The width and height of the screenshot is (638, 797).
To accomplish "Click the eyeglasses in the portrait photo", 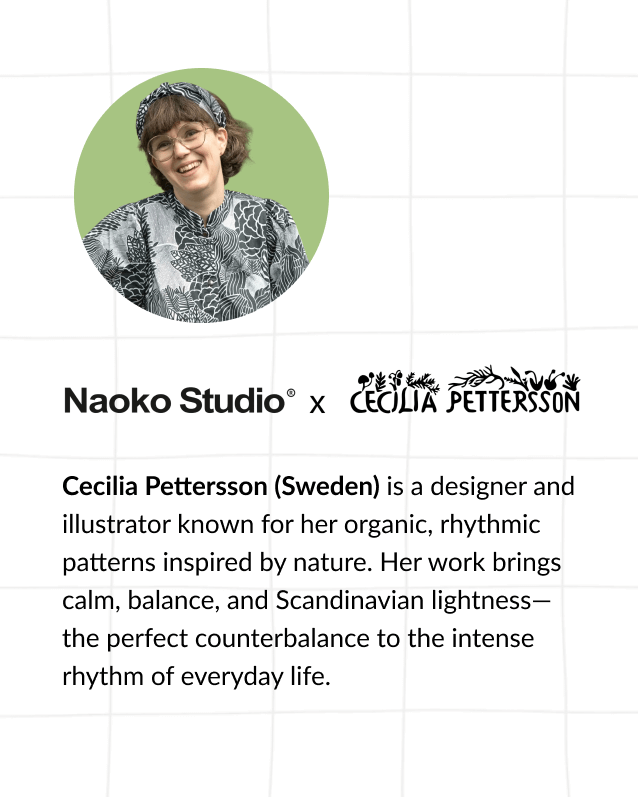I will (180, 142).
